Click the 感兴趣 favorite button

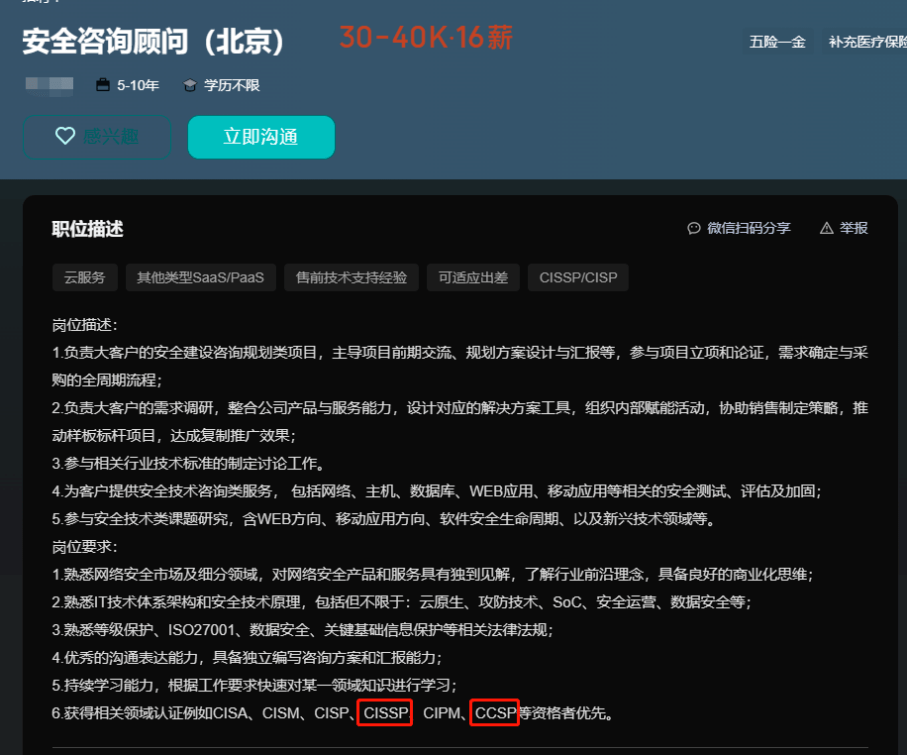(97, 137)
